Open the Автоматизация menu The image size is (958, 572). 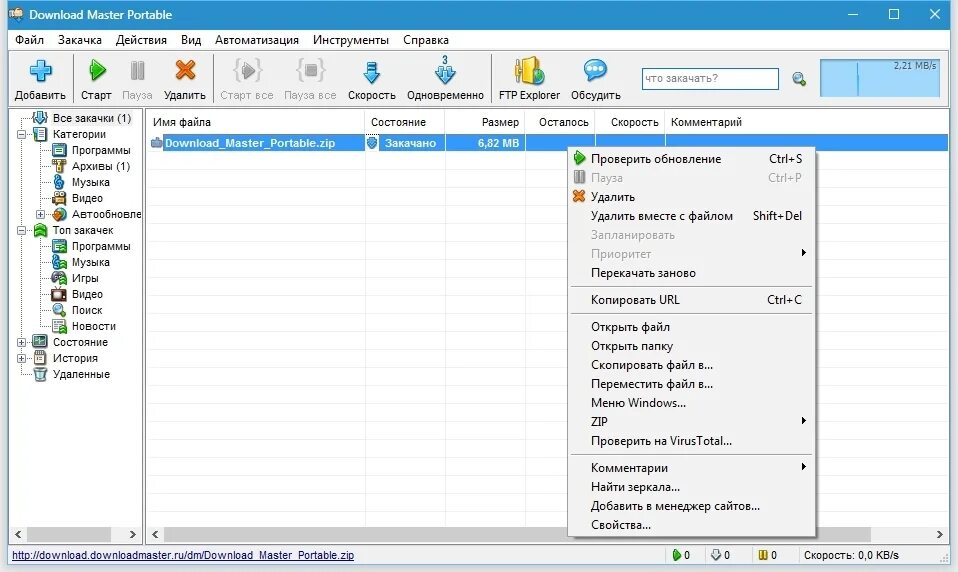tap(257, 40)
